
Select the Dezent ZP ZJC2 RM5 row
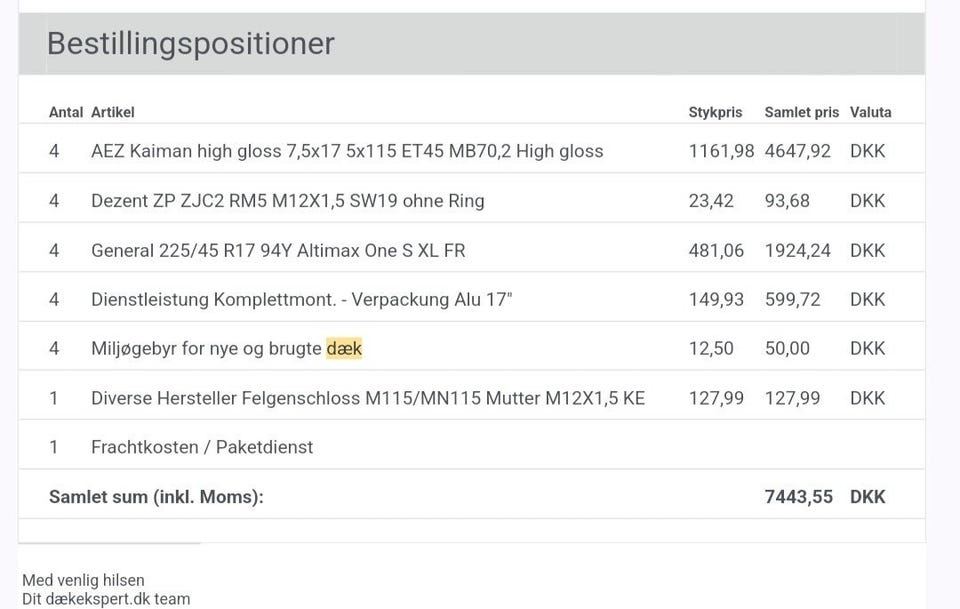pos(287,201)
